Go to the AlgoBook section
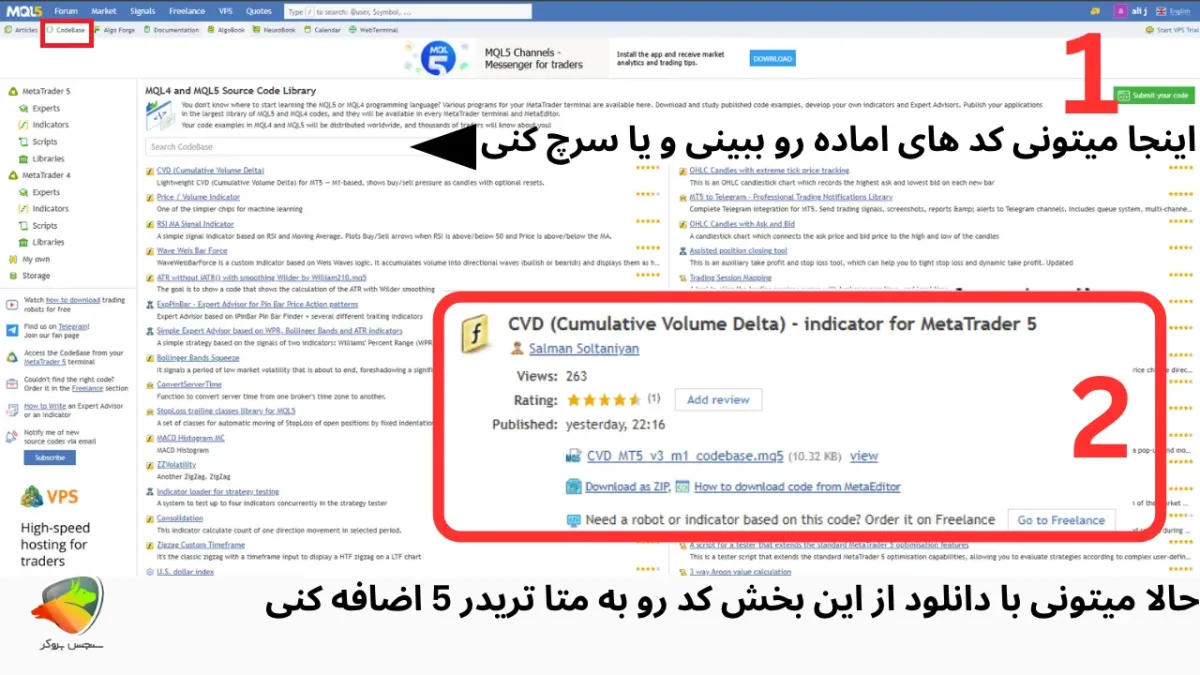This screenshot has height=675, width=1200. coord(226,30)
